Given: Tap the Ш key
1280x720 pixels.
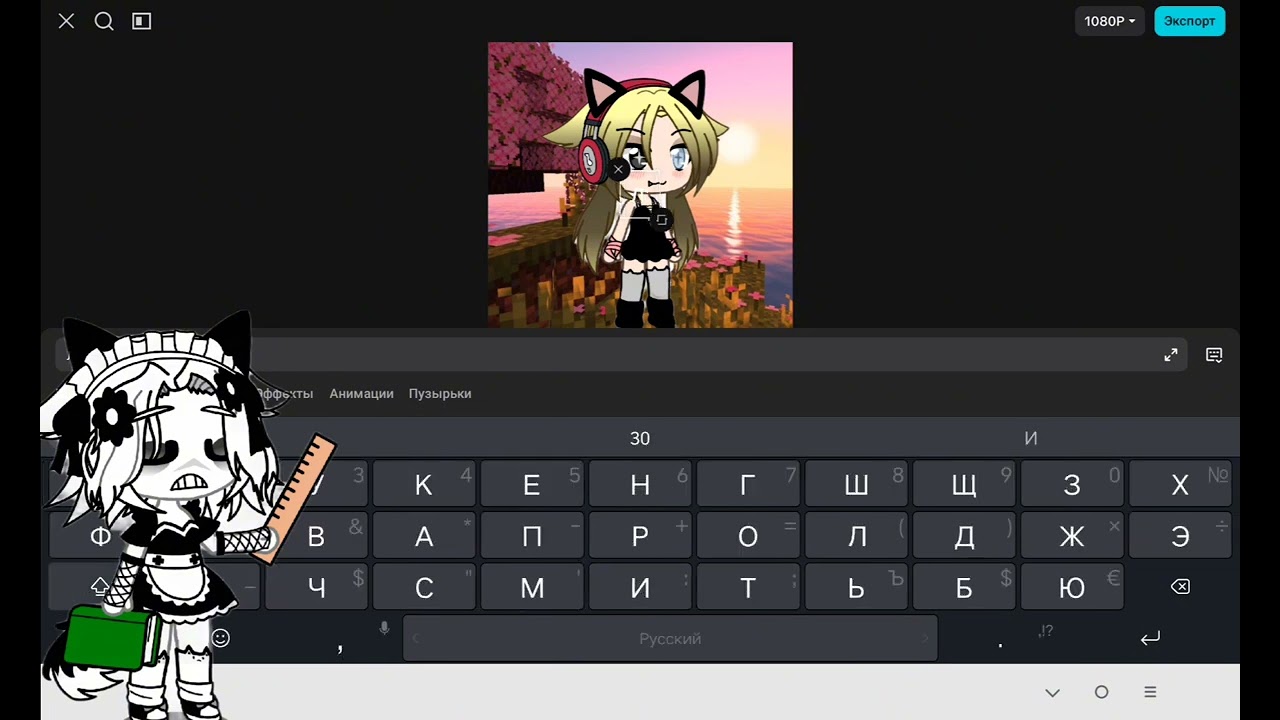Looking at the screenshot, I should point(856,485).
